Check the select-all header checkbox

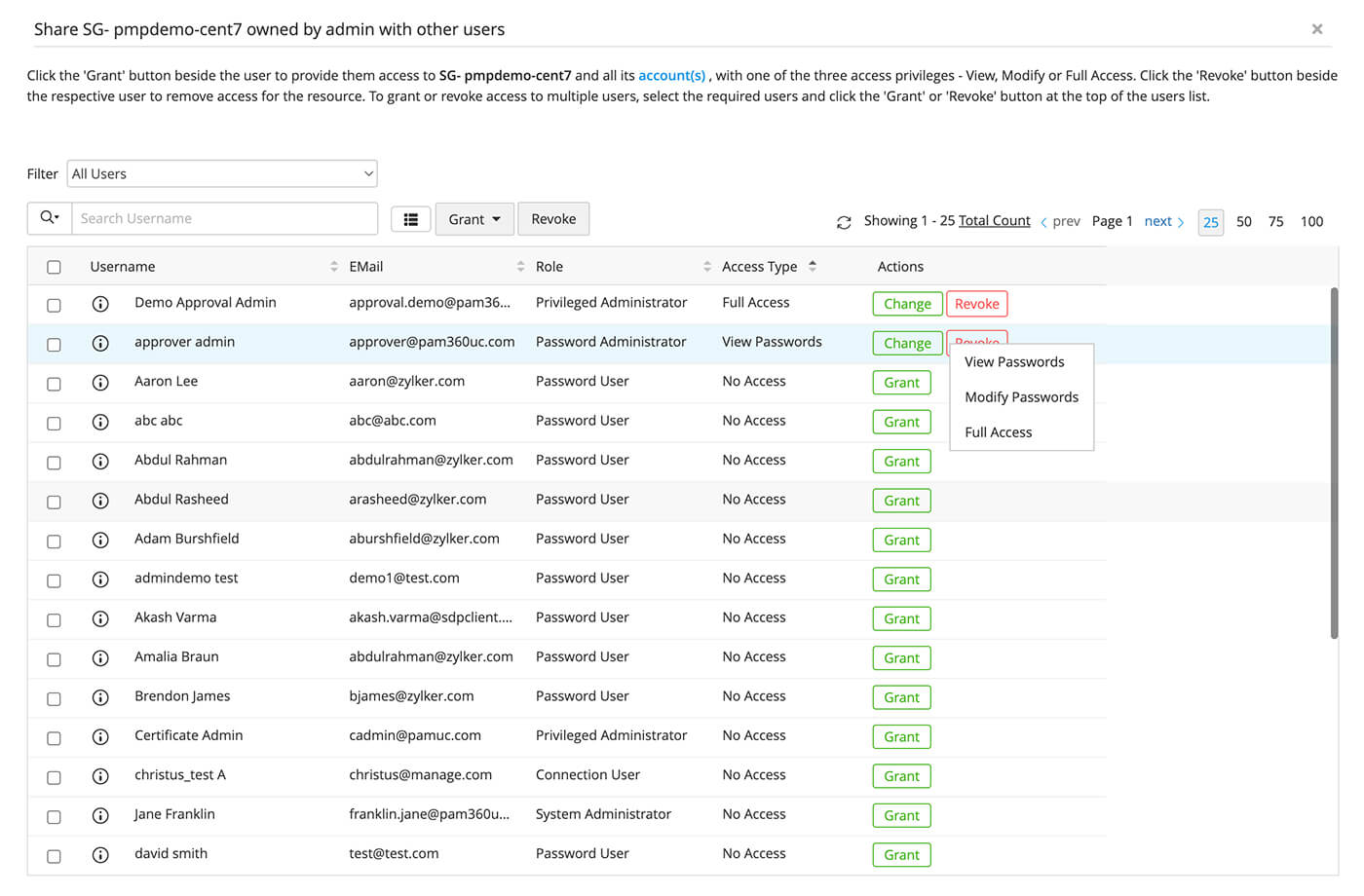54,267
